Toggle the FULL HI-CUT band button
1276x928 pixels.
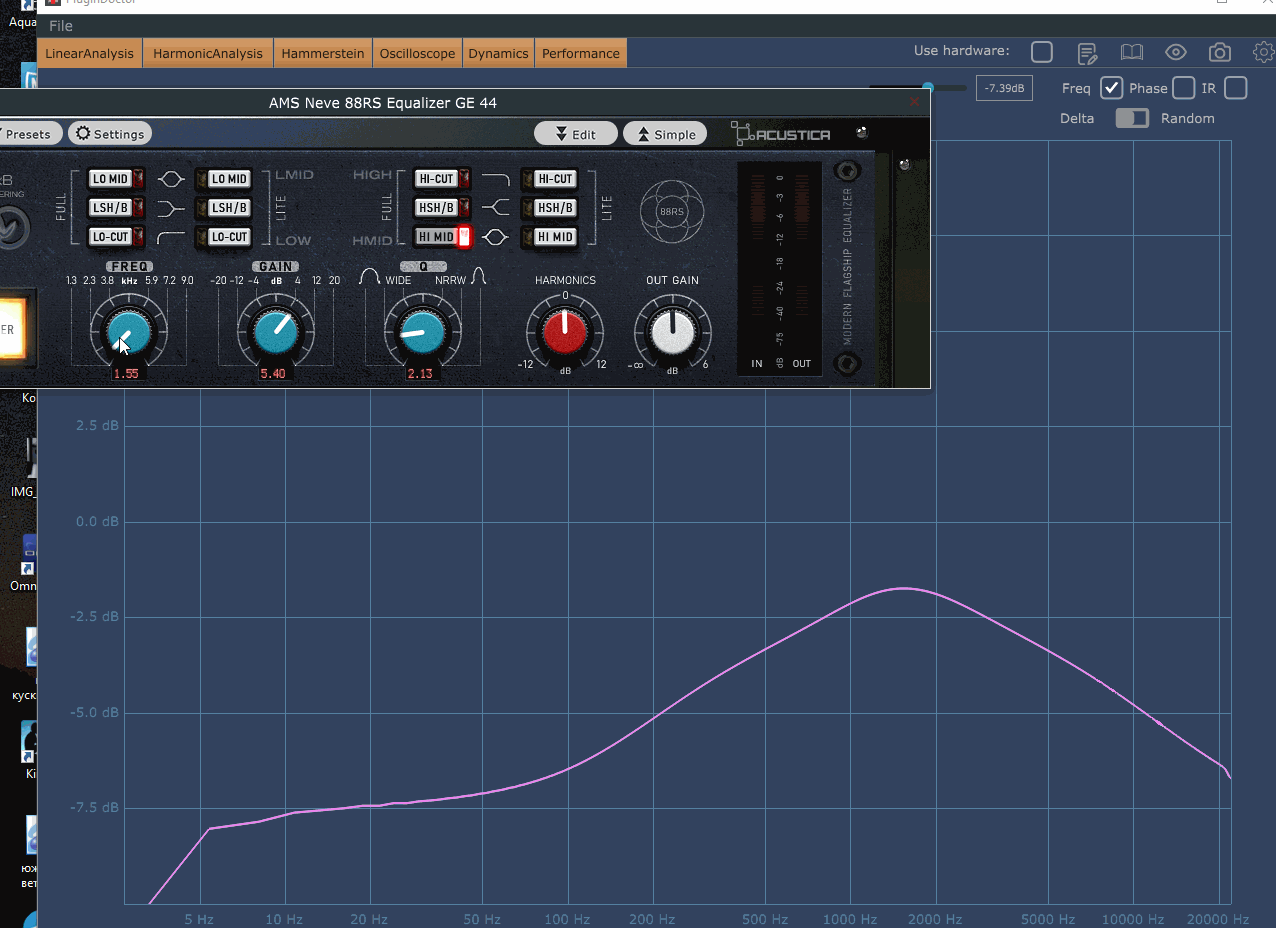442,179
